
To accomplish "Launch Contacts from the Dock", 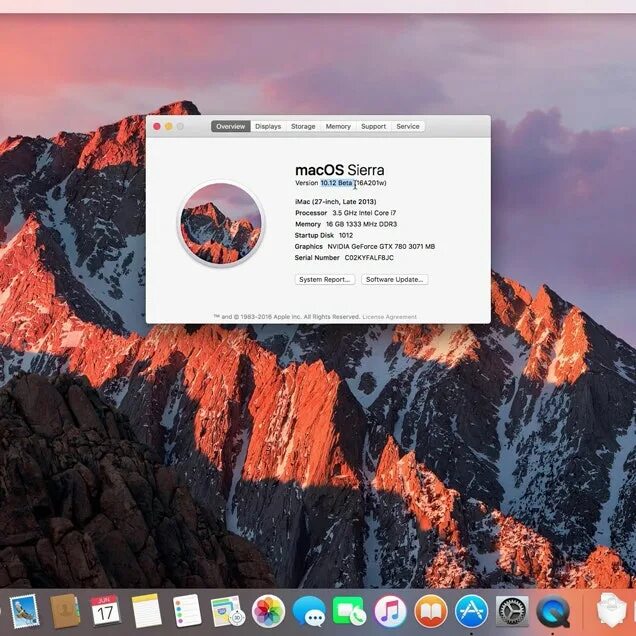I will tap(65, 611).
